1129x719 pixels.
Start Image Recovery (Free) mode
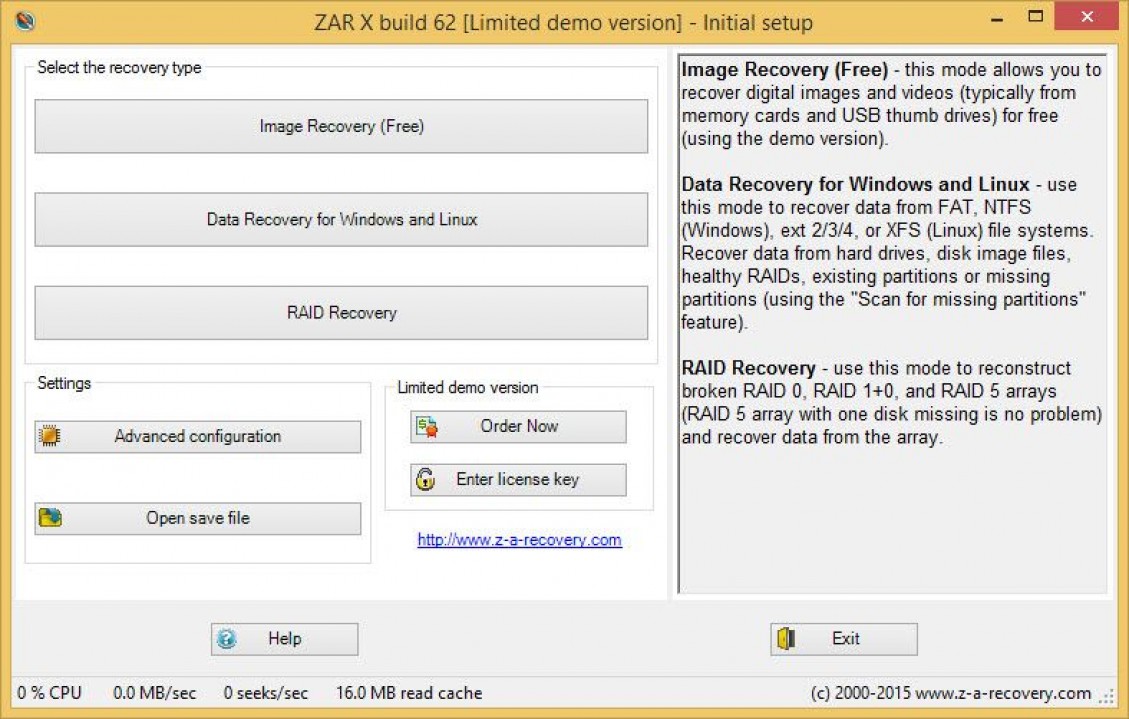[x=341, y=126]
